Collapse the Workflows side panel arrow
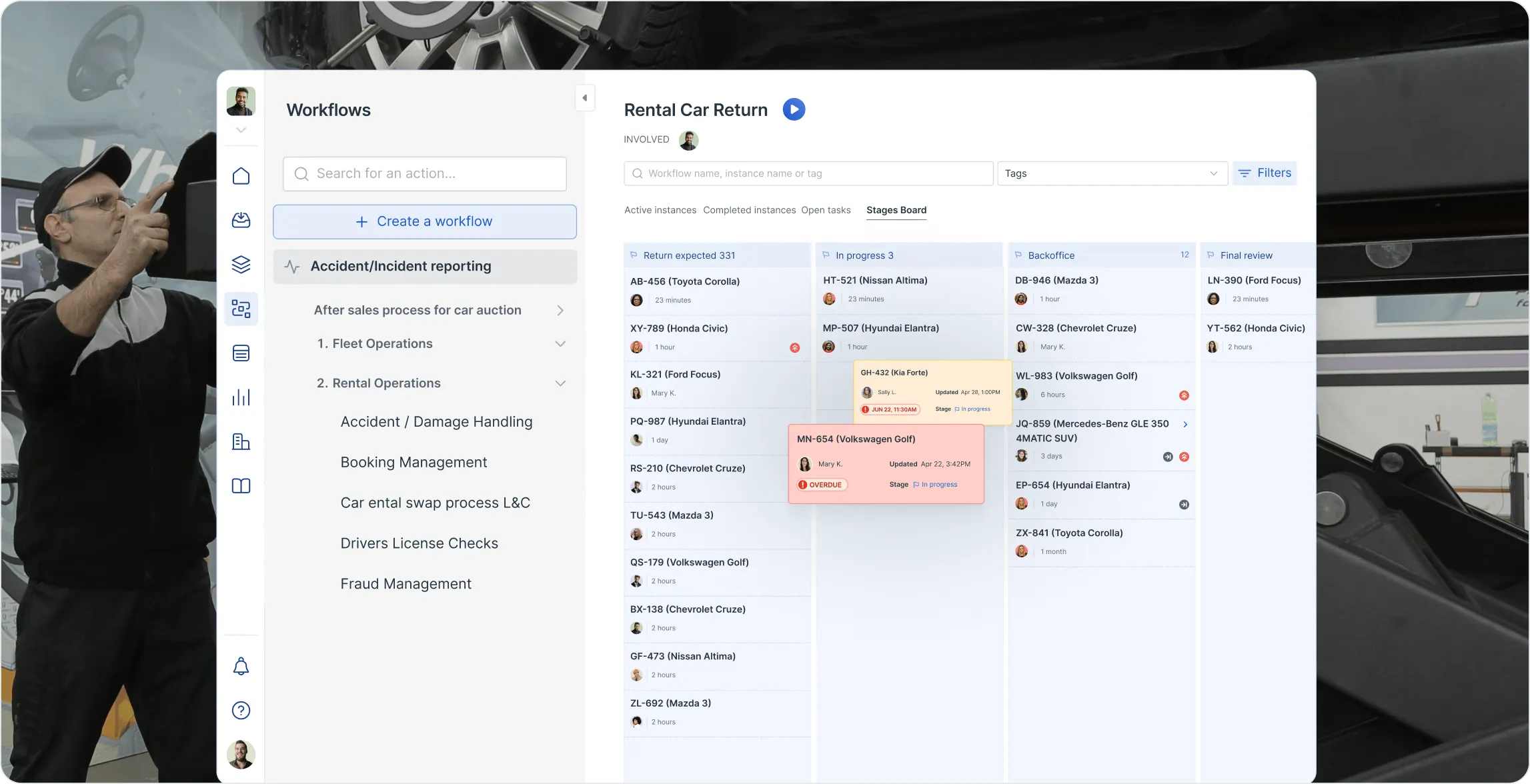This screenshot has width=1530, height=784. pyautogui.click(x=584, y=98)
